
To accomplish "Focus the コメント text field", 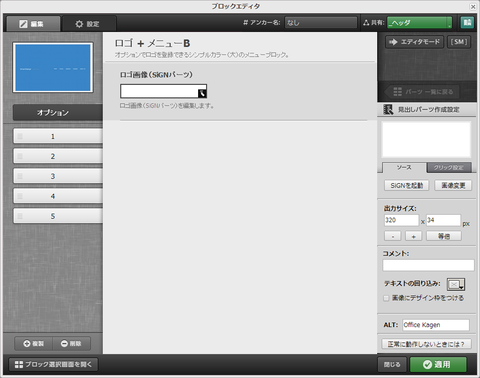I will pos(428,265).
